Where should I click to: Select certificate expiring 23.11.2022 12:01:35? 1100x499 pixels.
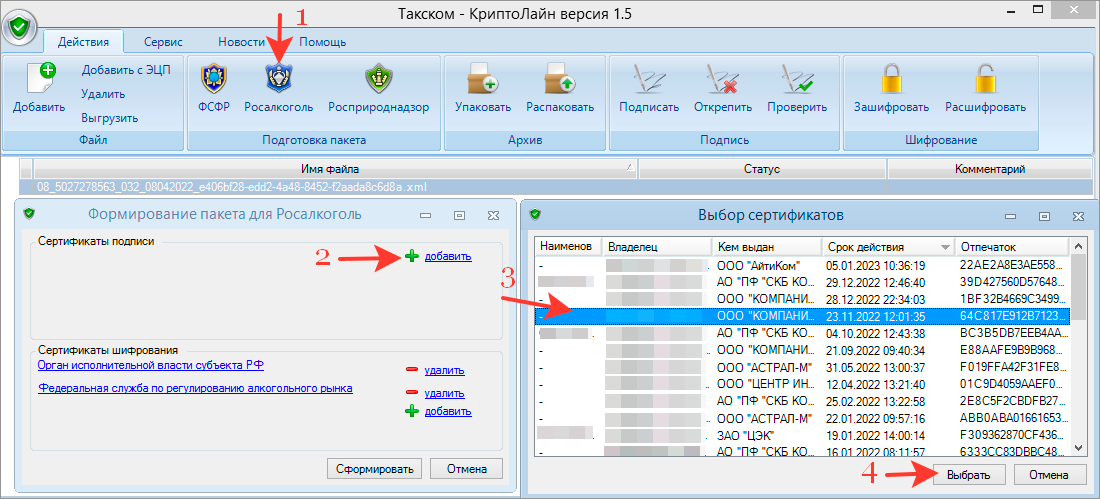[x=803, y=316]
